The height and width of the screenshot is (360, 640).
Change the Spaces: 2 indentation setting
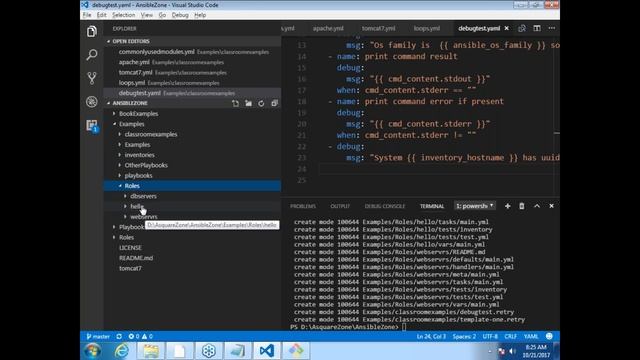pyautogui.click(x=464, y=336)
